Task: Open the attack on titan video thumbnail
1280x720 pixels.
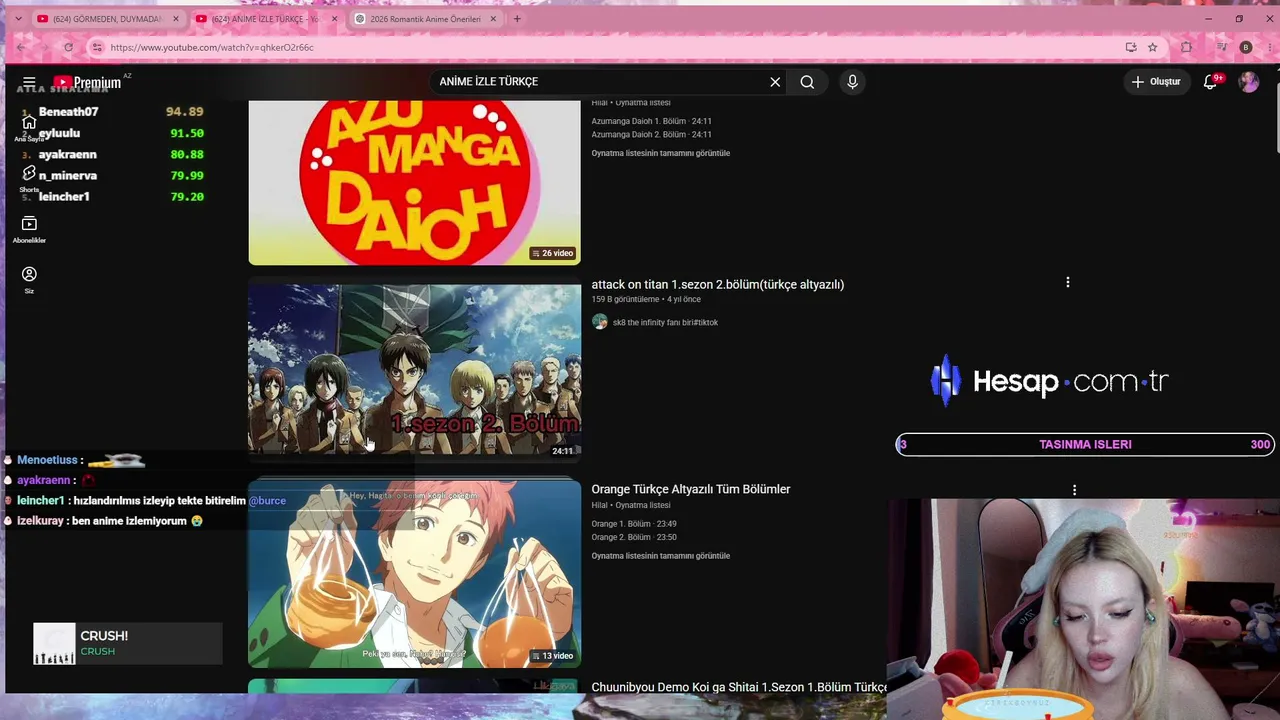Action: (x=414, y=370)
